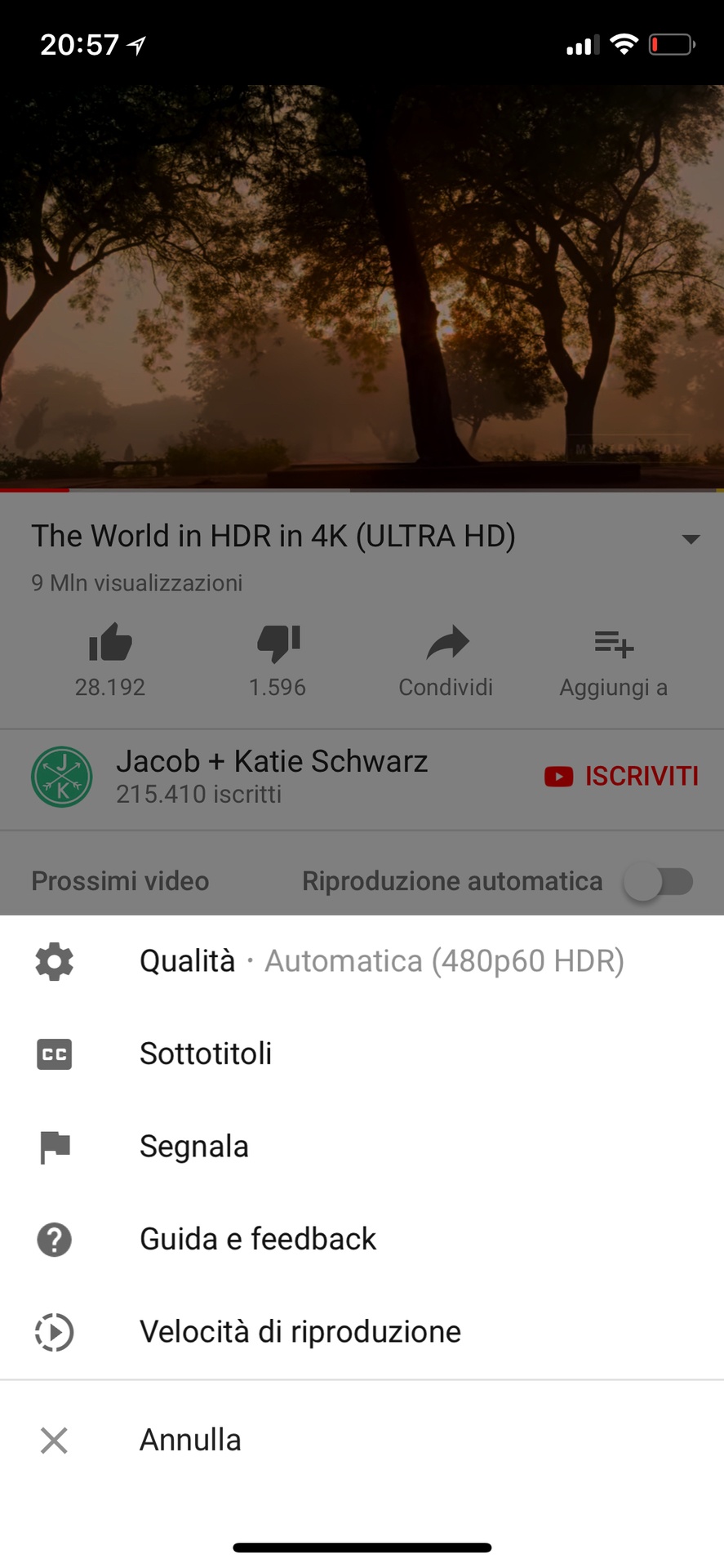Toggle the Riproduzione automatica switch
Viewport: 724px width, 1568px height.
pyautogui.click(x=659, y=882)
